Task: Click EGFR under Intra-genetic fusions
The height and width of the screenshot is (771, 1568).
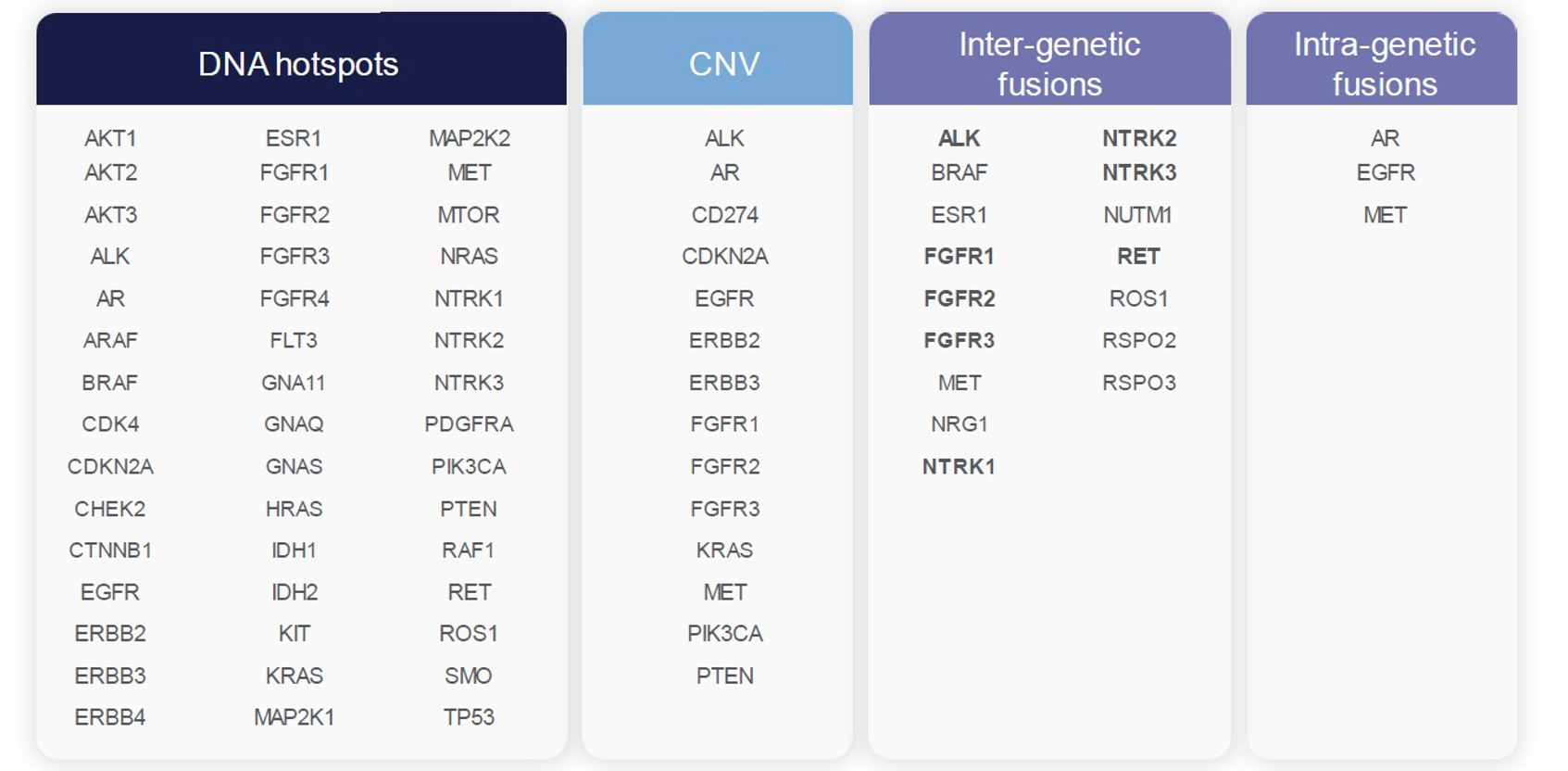Action: (x=1386, y=172)
